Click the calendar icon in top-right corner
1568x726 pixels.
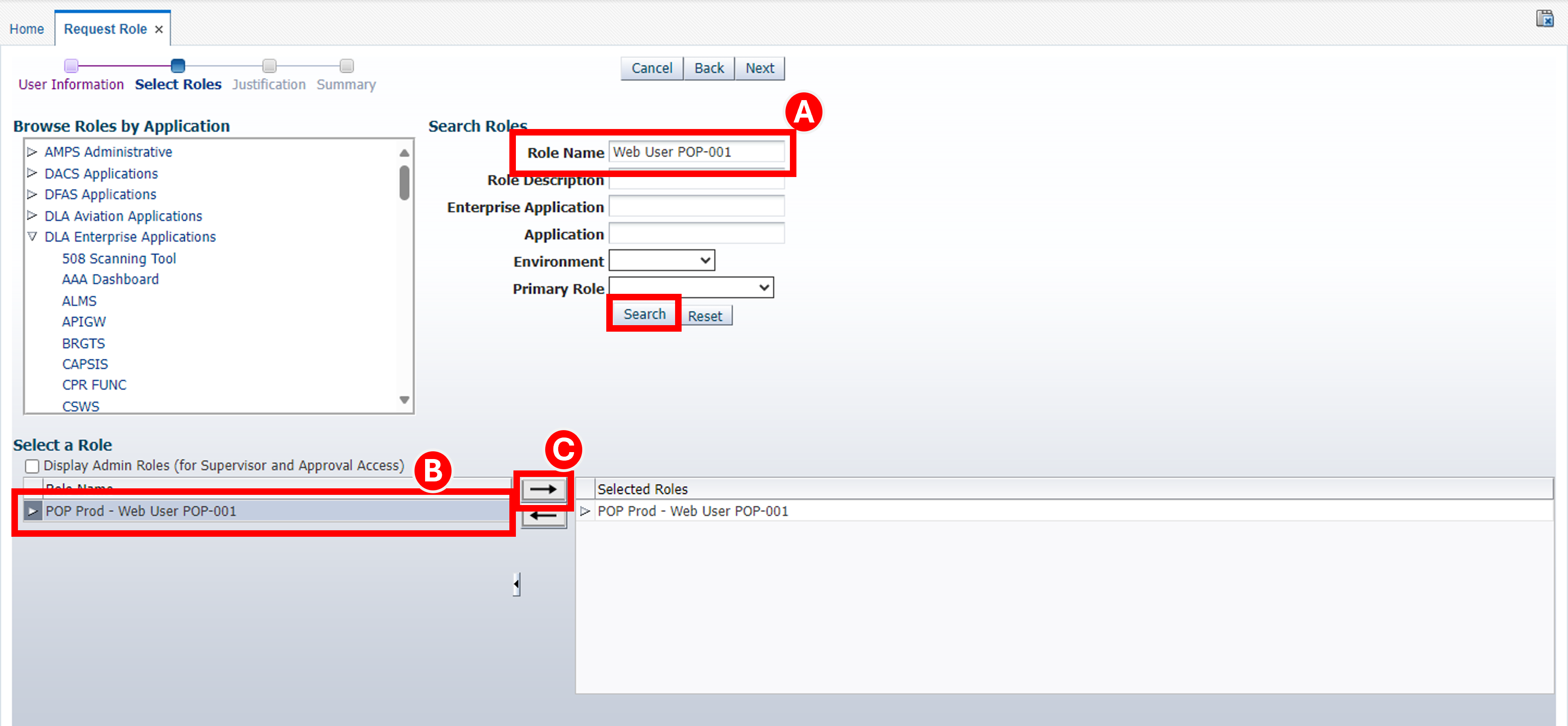[x=1546, y=18]
